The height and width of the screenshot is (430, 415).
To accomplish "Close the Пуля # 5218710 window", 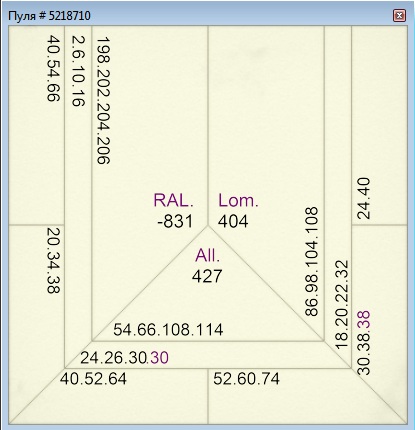I will (x=399, y=15).
